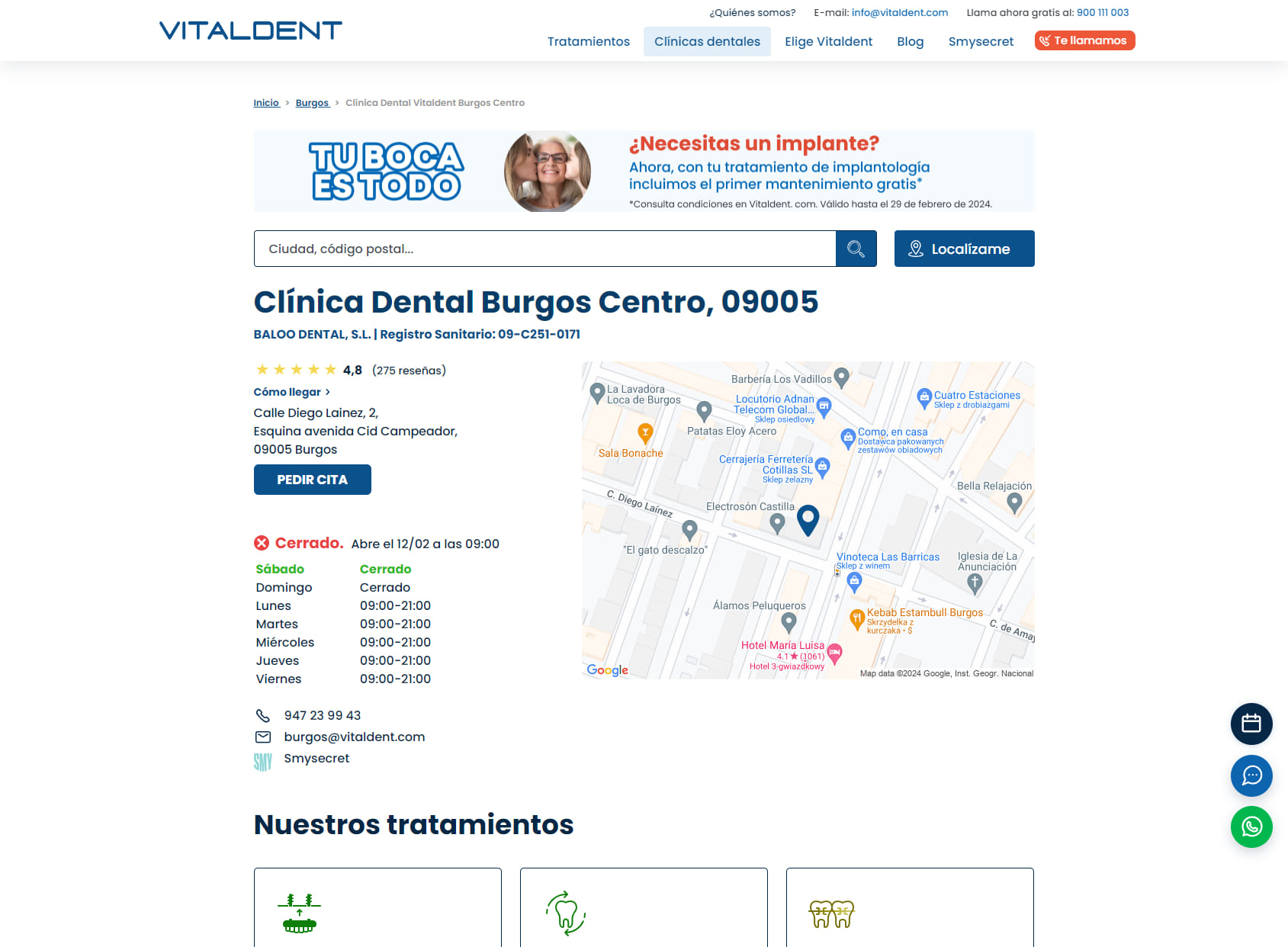This screenshot has width=1288, height=947.
Task: Click the Iglesia de La Anunciación pin
Action: [x=975, y=583]
